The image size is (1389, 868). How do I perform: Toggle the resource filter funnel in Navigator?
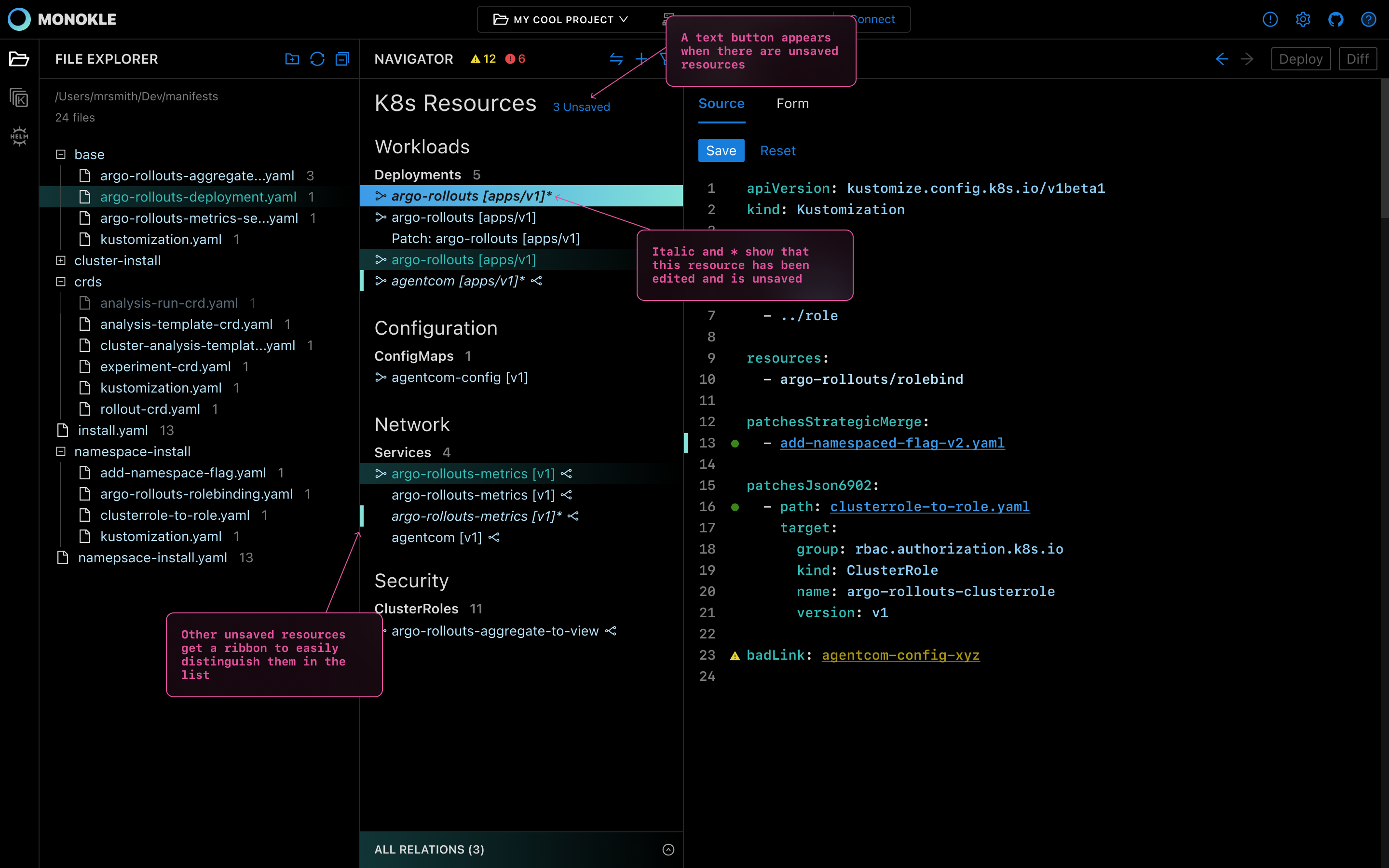665,58
